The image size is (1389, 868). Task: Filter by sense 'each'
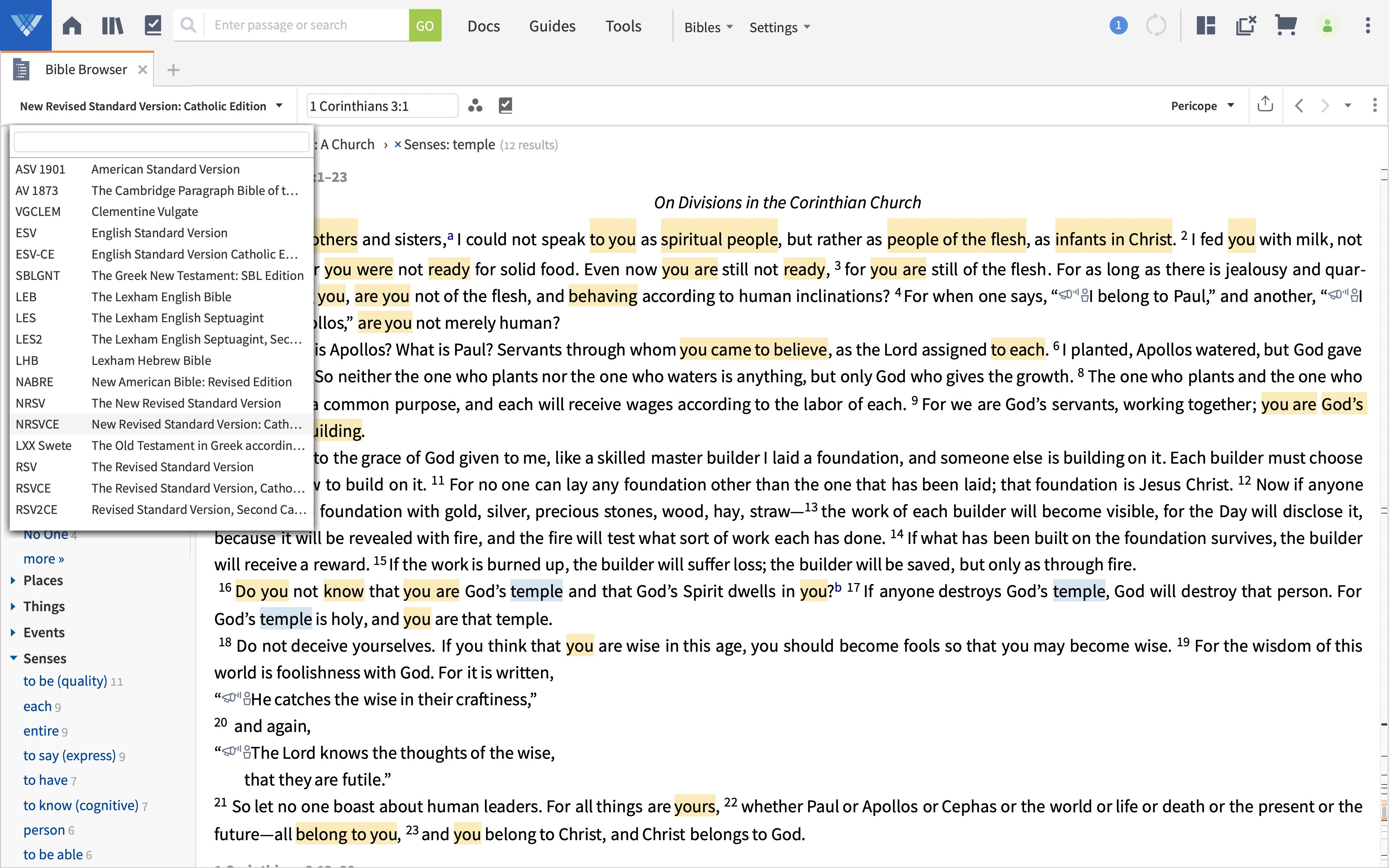coord(37,706)
